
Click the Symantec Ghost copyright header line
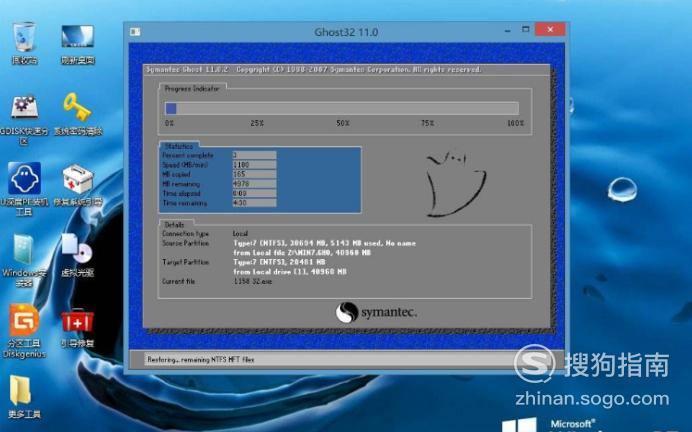tap(313, 70)
